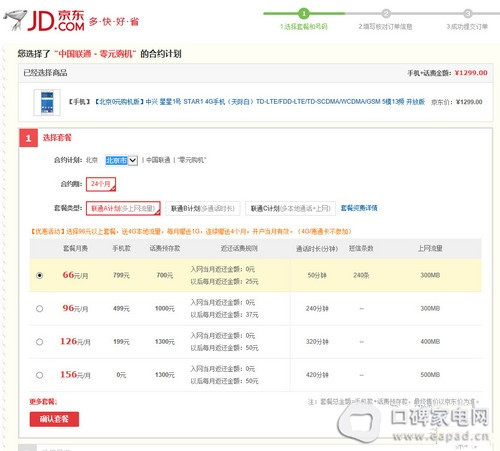Viewport: 500px width, 451px height.
Task: Select 联通A计划 package type
Action: tap(123, 208)
